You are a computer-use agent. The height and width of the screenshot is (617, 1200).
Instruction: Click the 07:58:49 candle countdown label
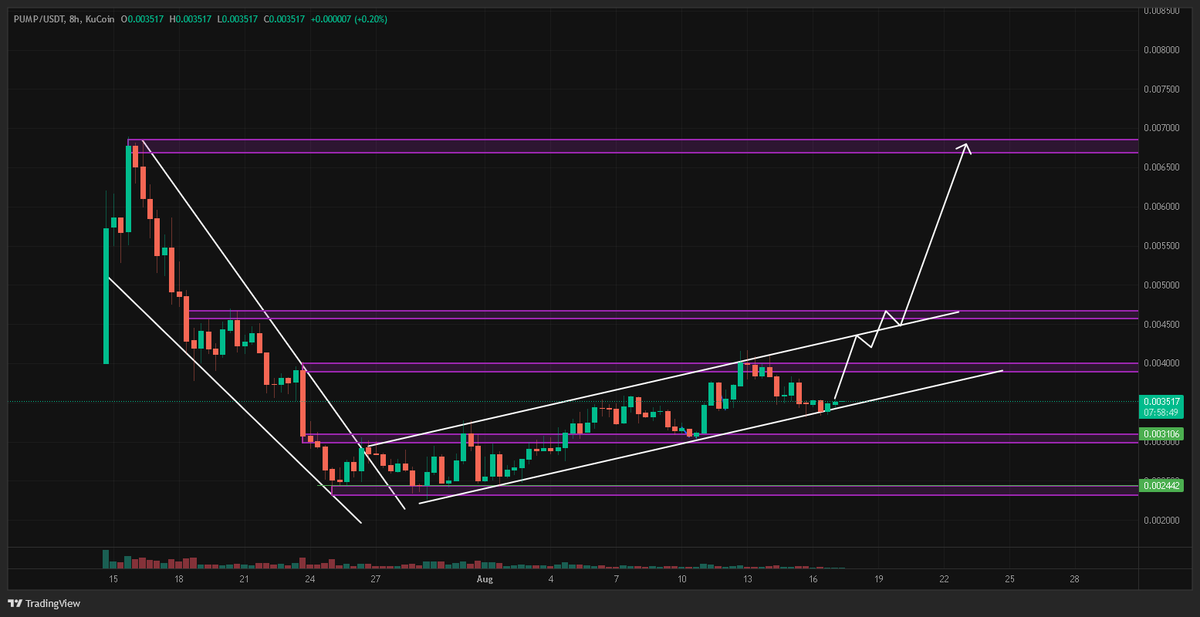pos(1162,412)
